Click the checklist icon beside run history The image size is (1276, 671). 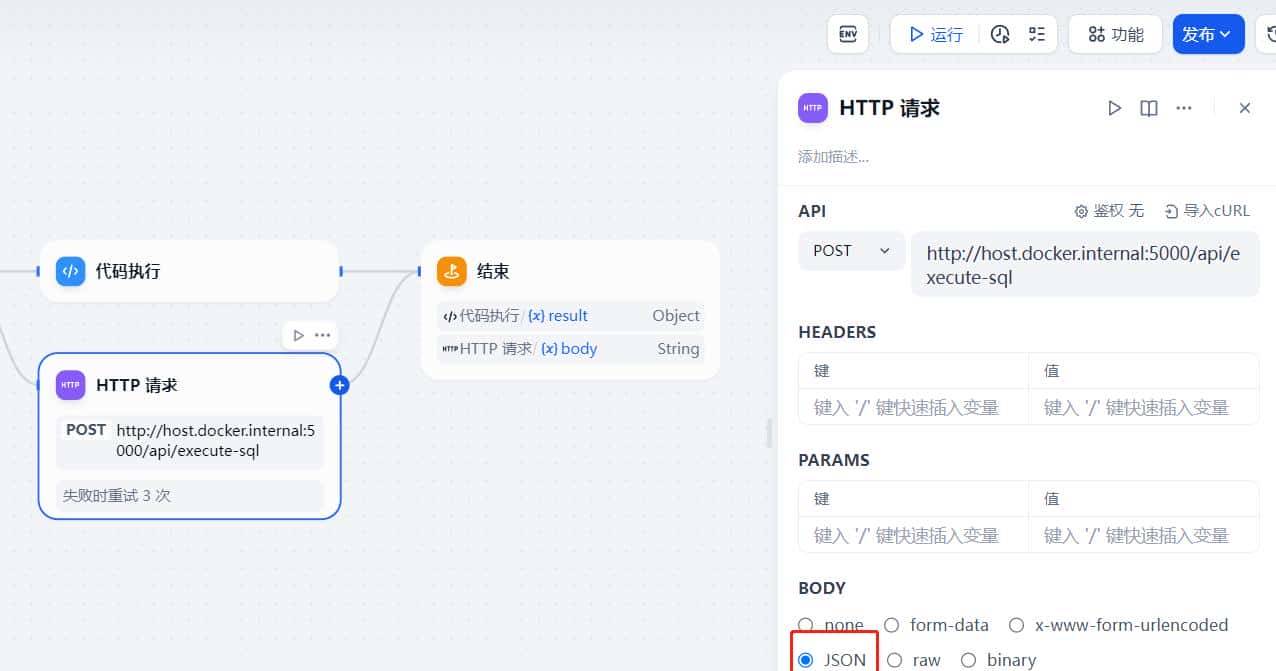pos(1036,33)
